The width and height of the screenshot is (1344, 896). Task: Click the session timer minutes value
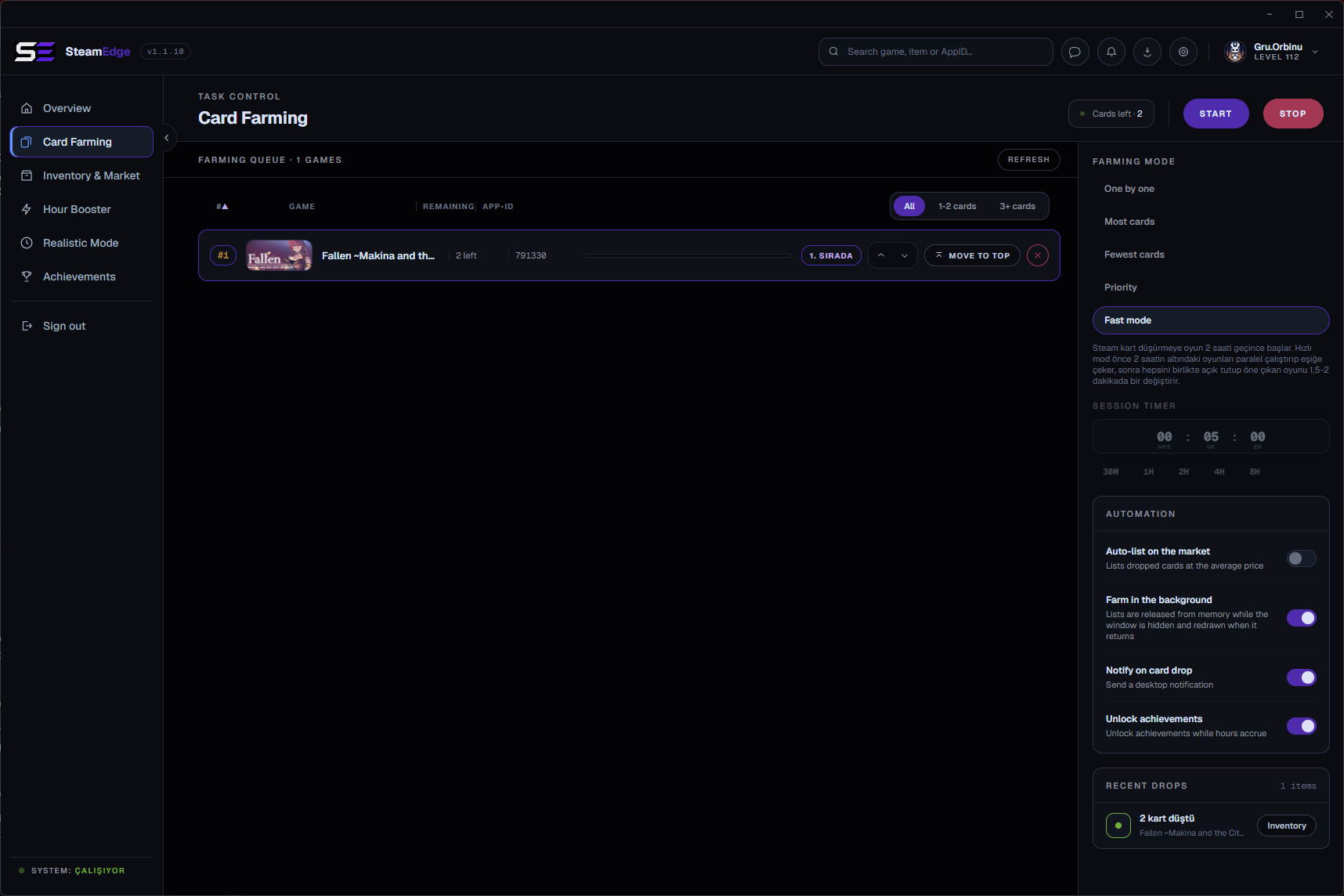pyautogui.click(x=1211, y=437)
